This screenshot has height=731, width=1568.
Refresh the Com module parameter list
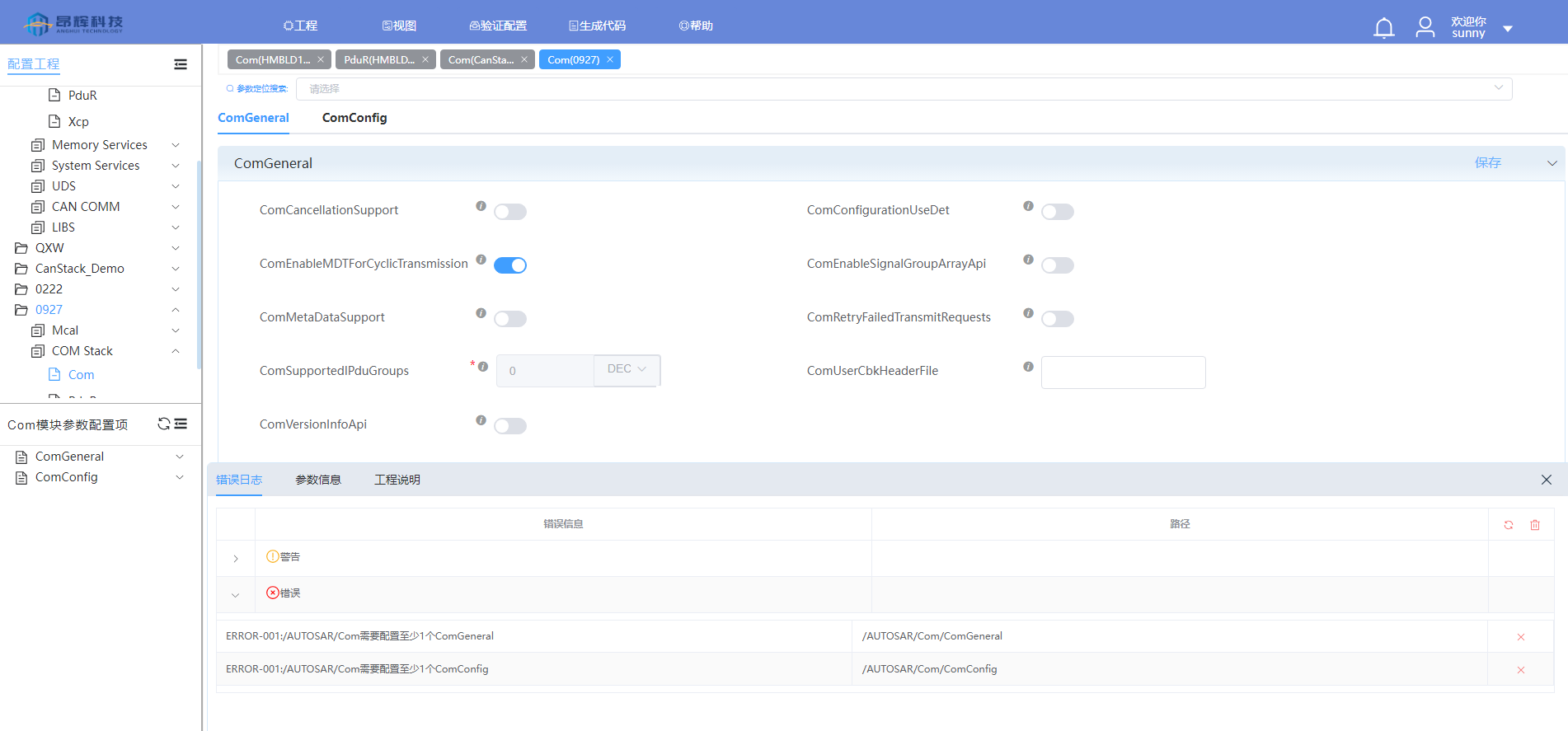tap(164, 424)
